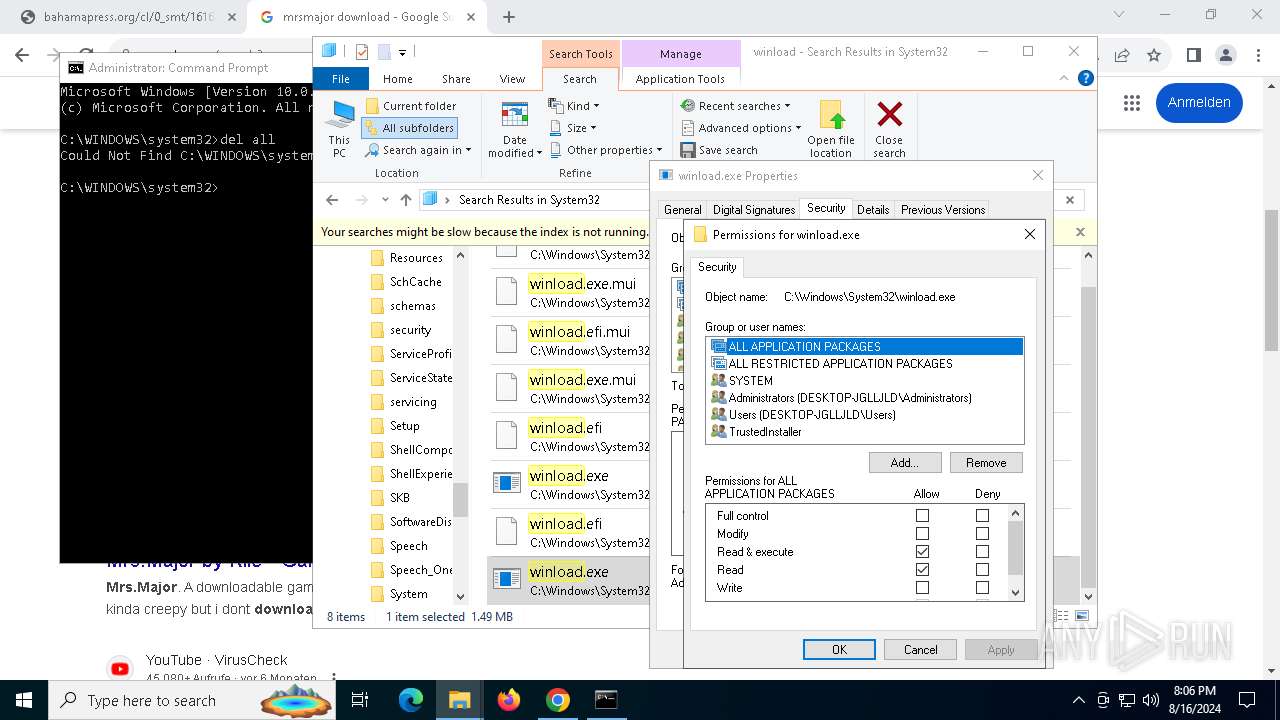Check Deny for Read permission
This screenshot has height=720, width=1280.
982,570
